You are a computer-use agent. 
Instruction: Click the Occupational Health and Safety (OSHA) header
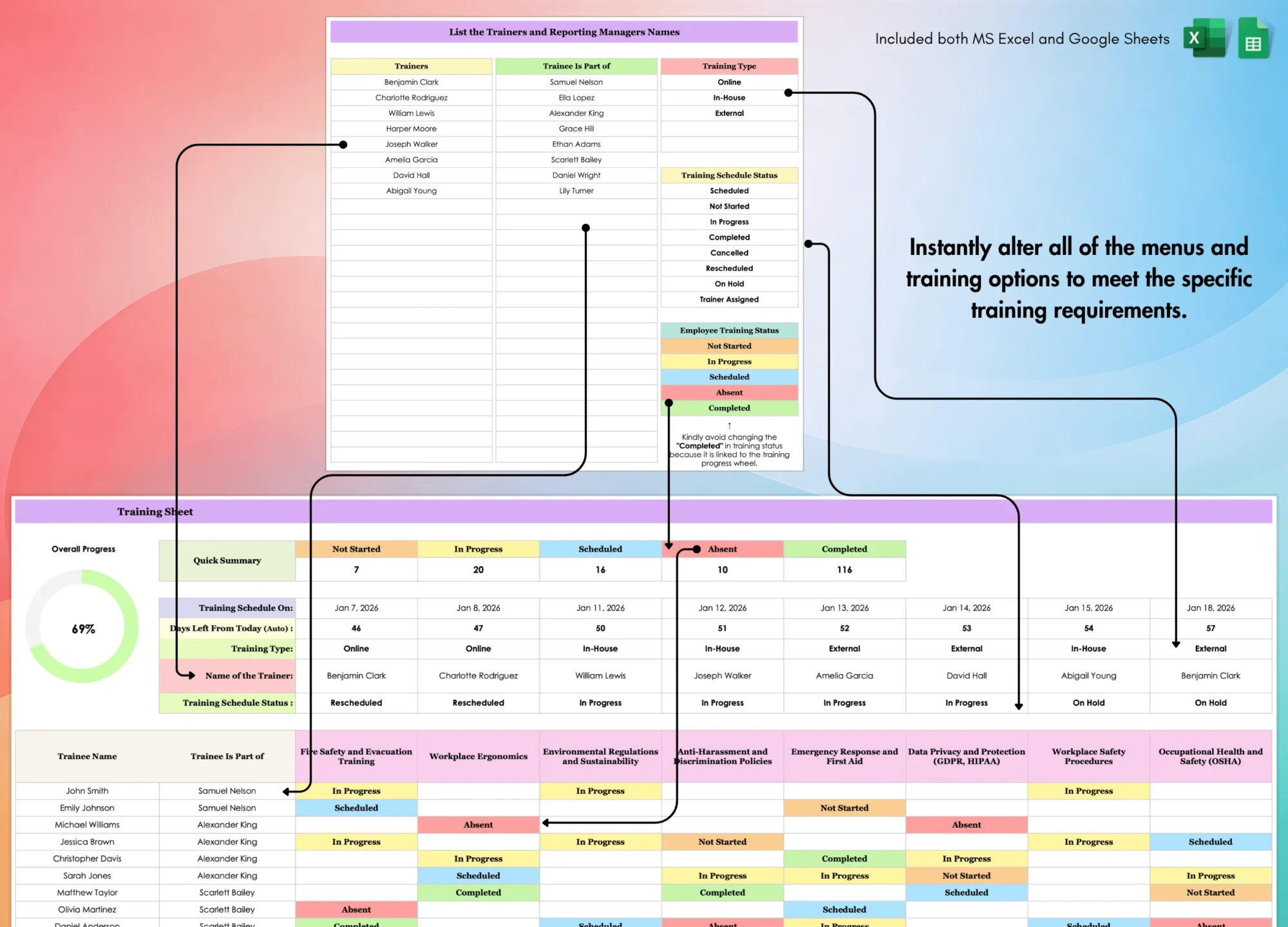(1211, 756)
